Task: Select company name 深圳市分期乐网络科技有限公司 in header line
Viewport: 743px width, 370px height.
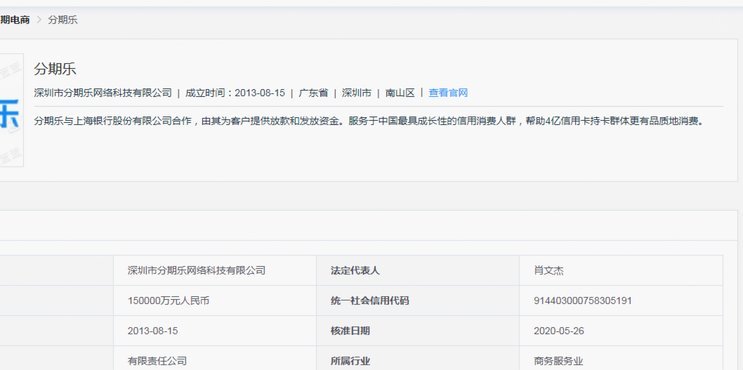Action: click(103, 93)
